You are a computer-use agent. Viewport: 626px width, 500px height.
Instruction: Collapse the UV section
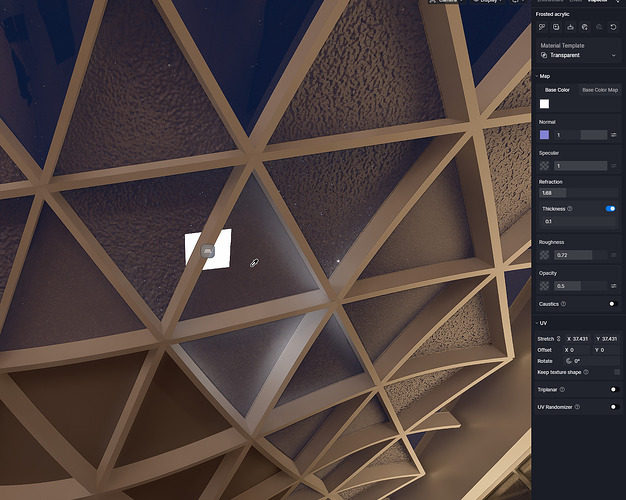tap(536, 323)
